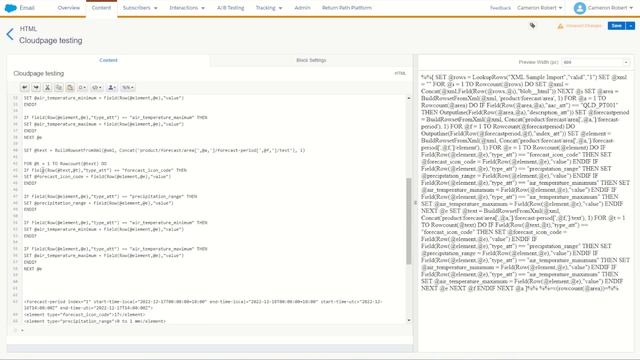The width and height of the screenshot is (640, 360).
Task: Open the special characters toolbar dropdown
Action: click(82, 87)
